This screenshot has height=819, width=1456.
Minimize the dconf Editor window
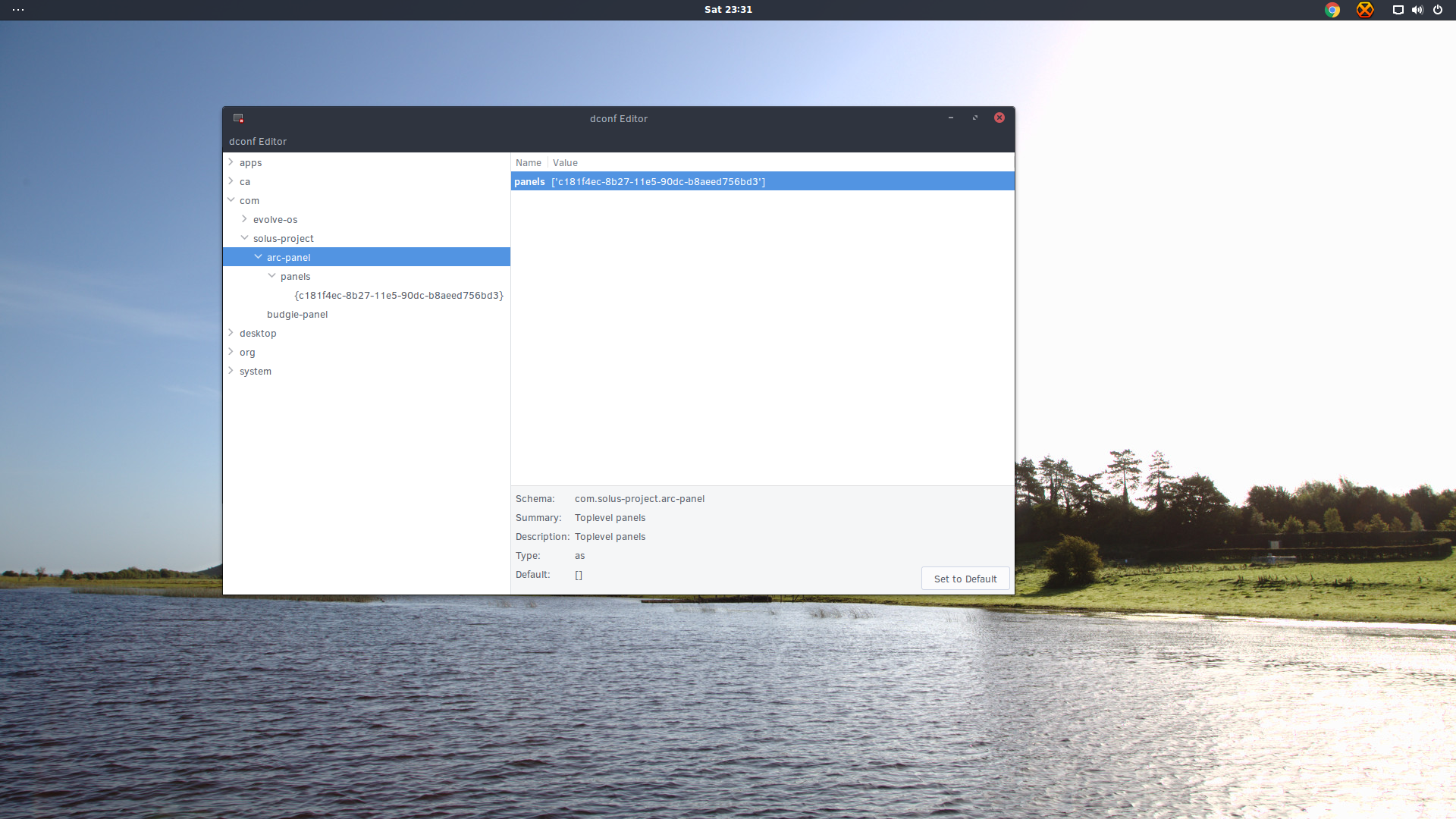coord(950,118)
